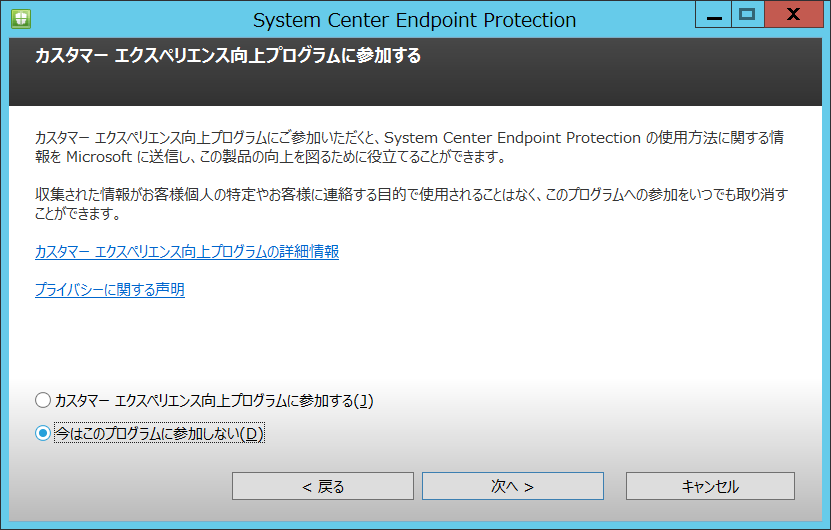Click the dark header heading カスタマー エクスペリエンス向上プログラムに参加する
831x530 pixels.
tap(228, 56)
